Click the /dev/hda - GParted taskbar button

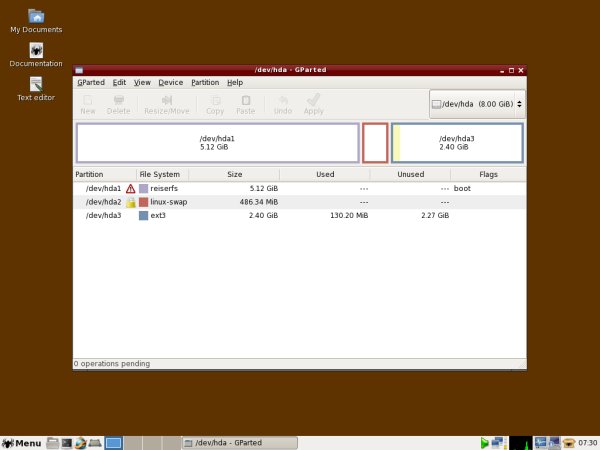click(x=240, y=442)
